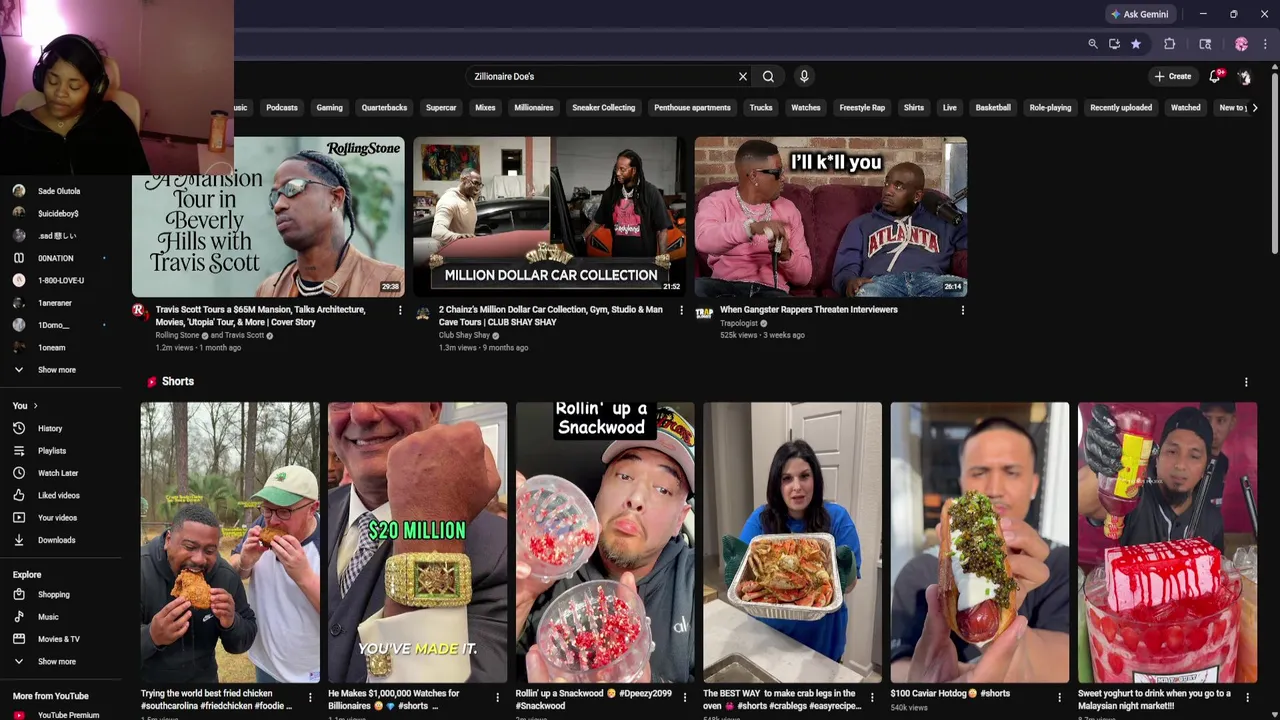Open the account avatar menu
The width and height of the screenshot is (1280, 720).
point(1244,76)
